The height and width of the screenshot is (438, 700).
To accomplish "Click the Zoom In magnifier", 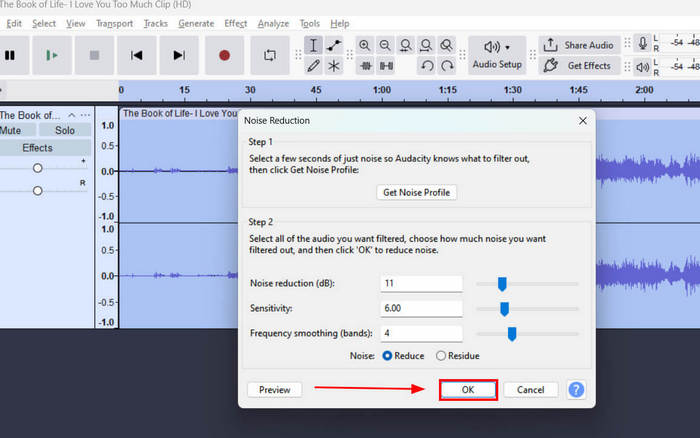I will (x=365, y=45).
